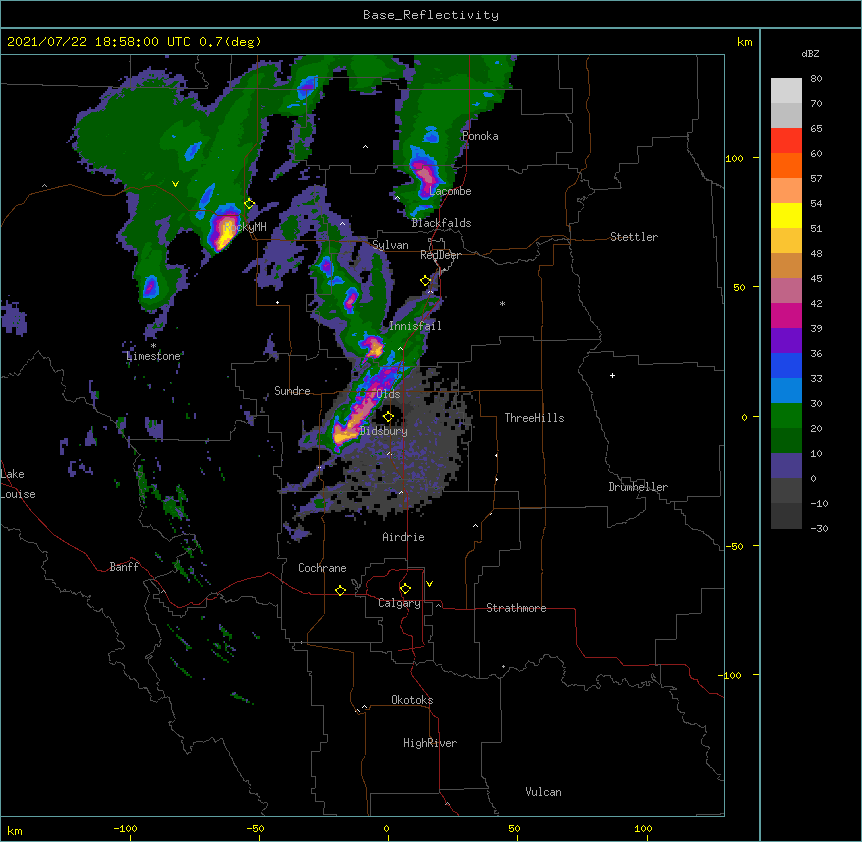Select the Olds city label

click(388, 394)
